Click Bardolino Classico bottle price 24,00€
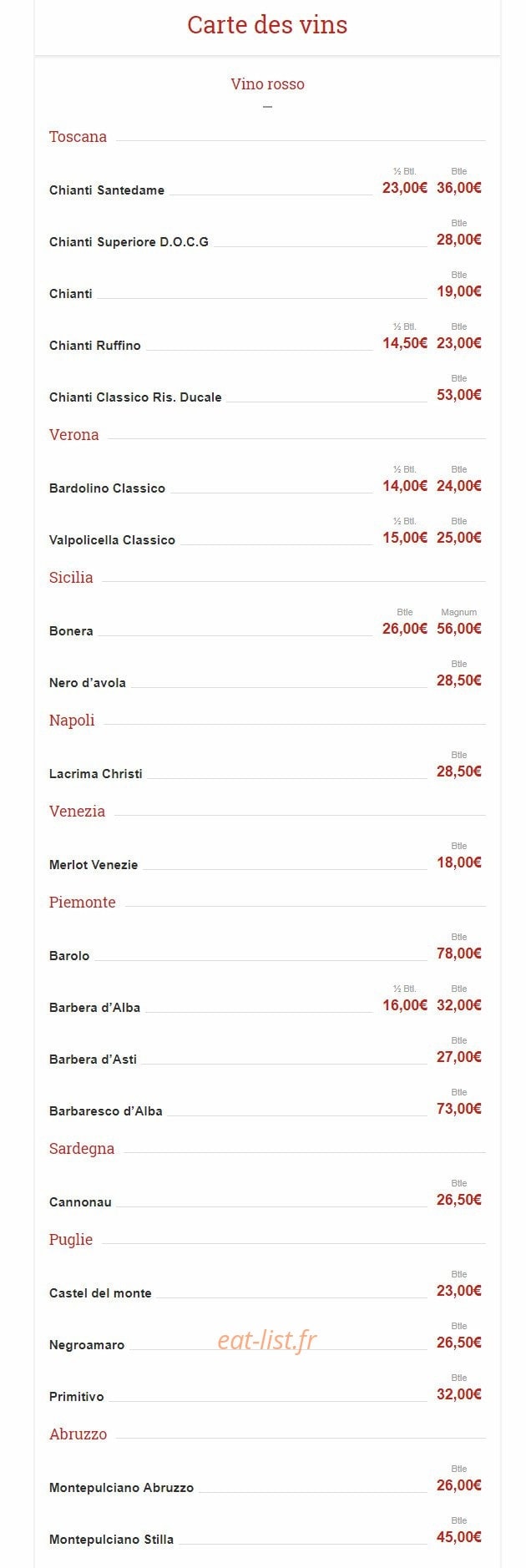 459,486
